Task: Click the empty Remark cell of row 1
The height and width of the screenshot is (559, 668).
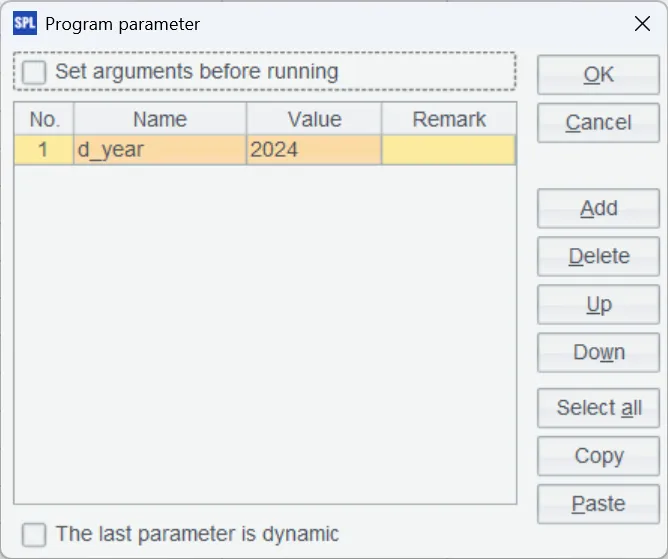Action: tap(449, 150)
